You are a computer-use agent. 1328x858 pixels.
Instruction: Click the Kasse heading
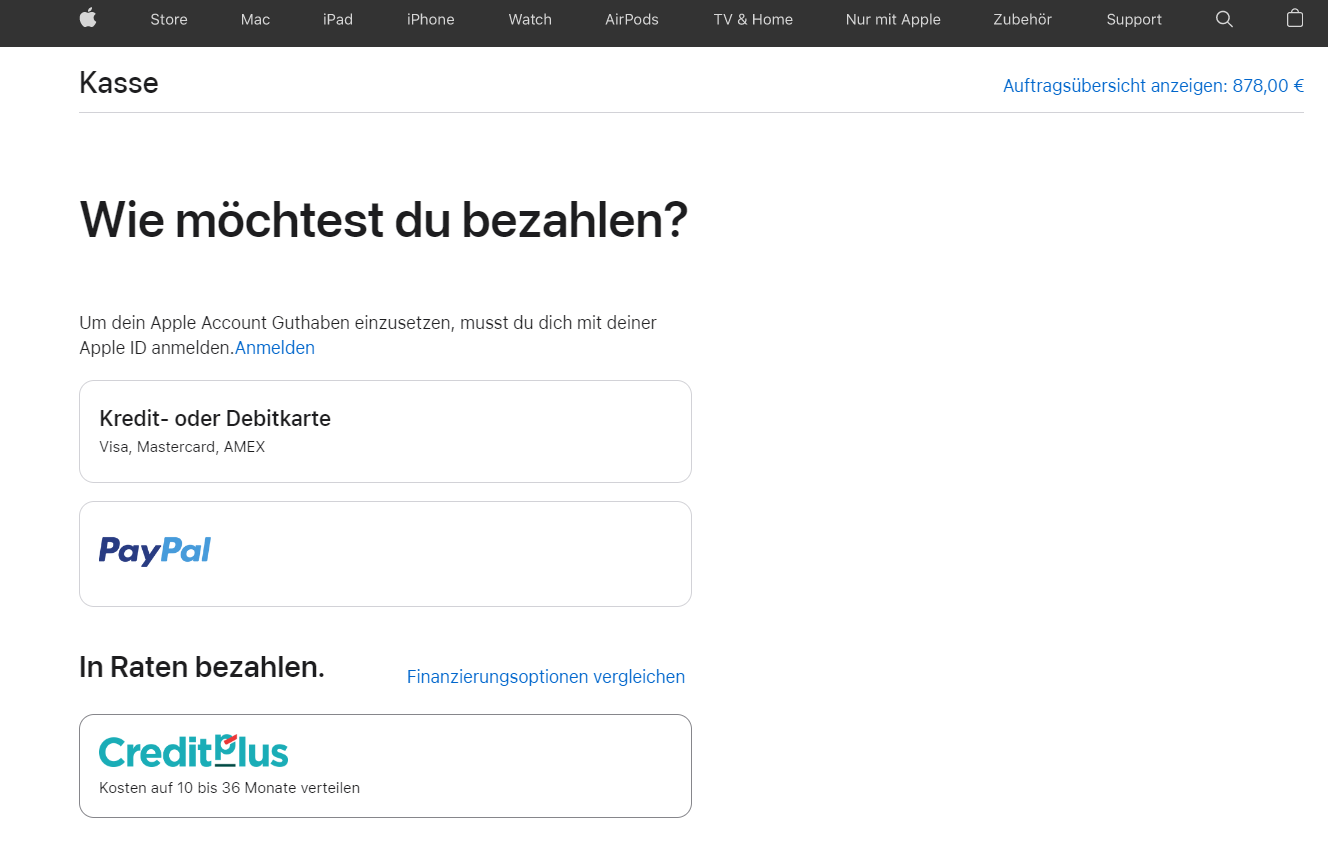tap(119, 83)
